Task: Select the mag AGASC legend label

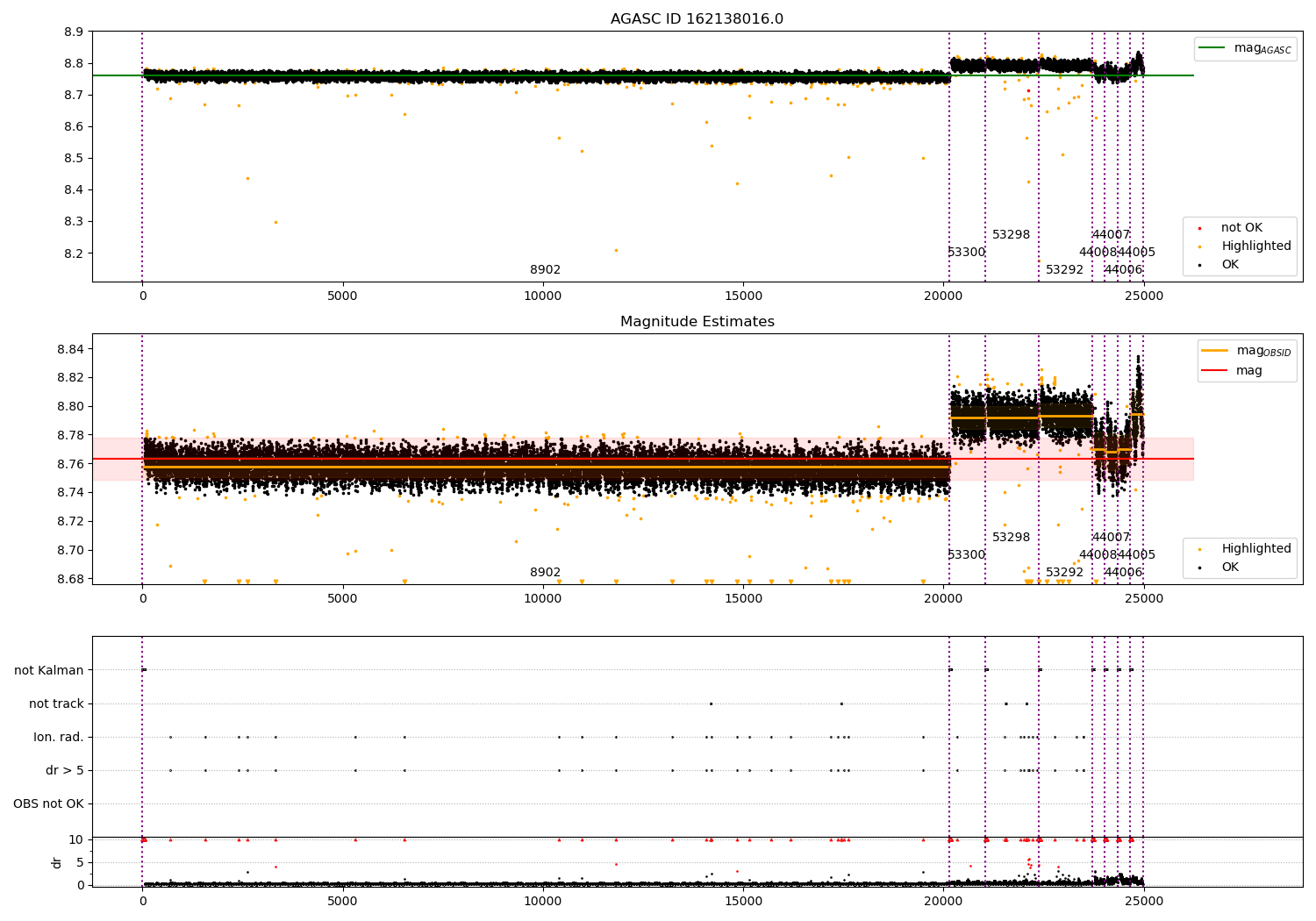Action: (x=1262, y=48)
